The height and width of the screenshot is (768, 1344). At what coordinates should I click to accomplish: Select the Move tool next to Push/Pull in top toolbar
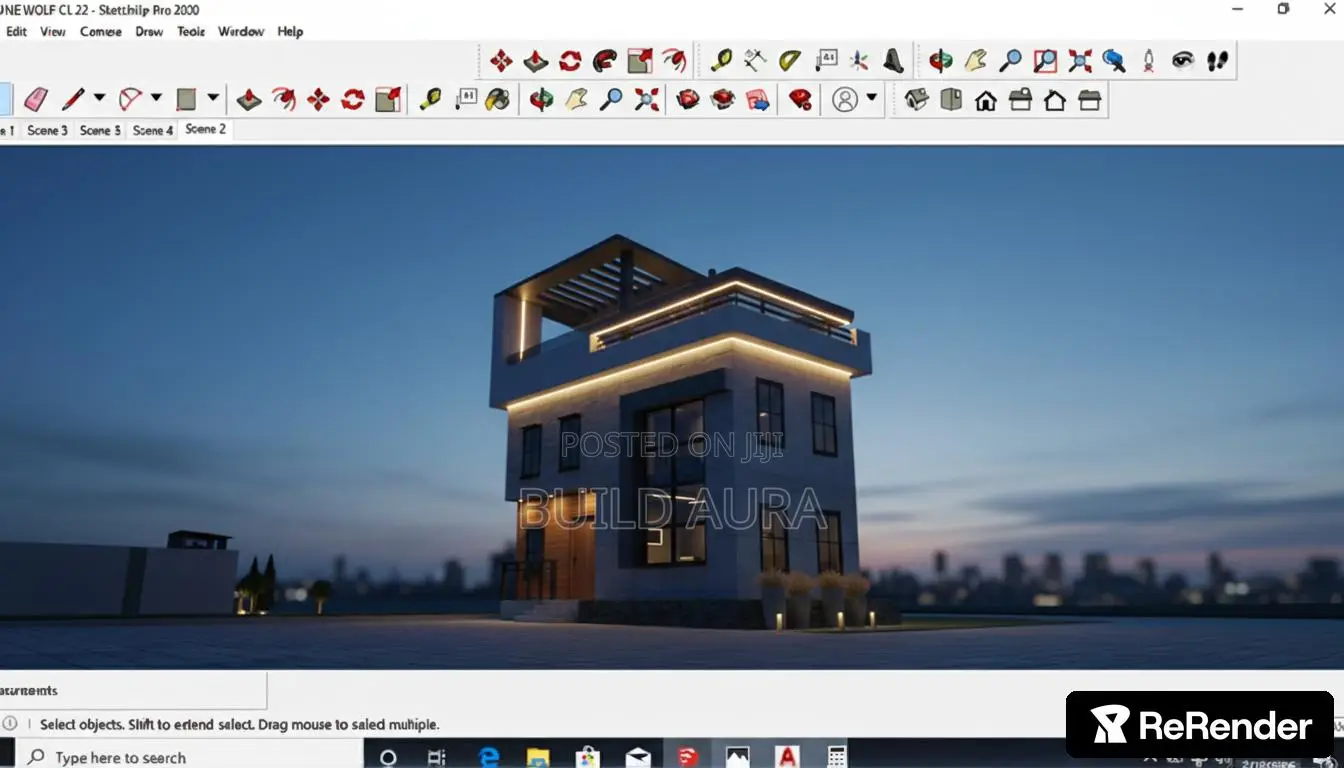(501, 61)
